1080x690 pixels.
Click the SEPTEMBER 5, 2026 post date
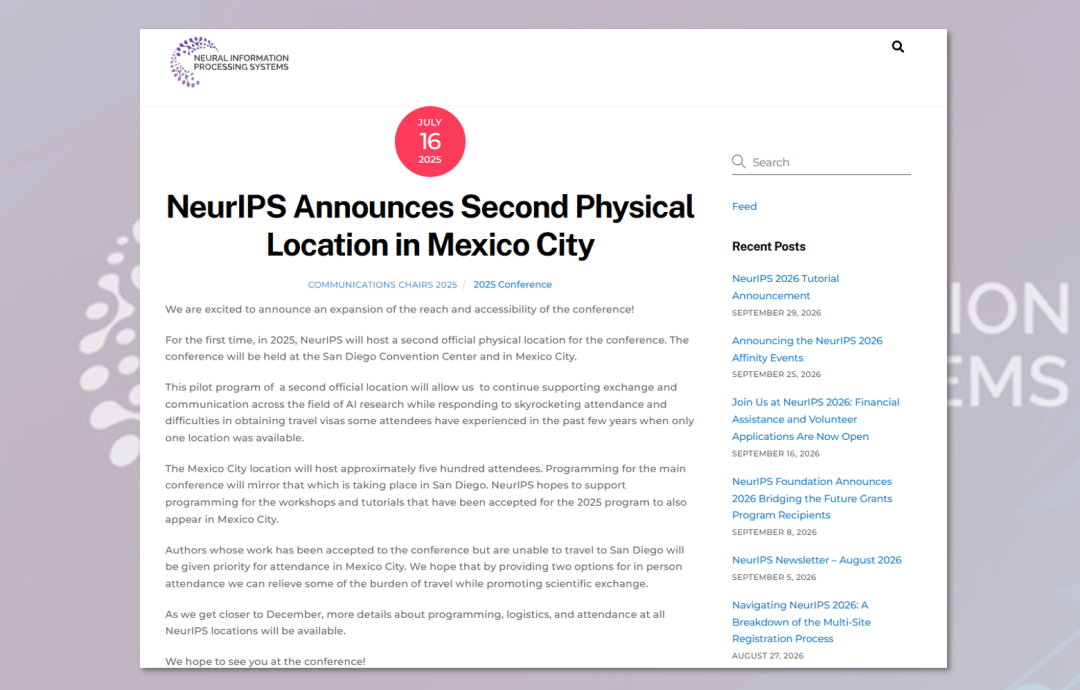point(773,578)
